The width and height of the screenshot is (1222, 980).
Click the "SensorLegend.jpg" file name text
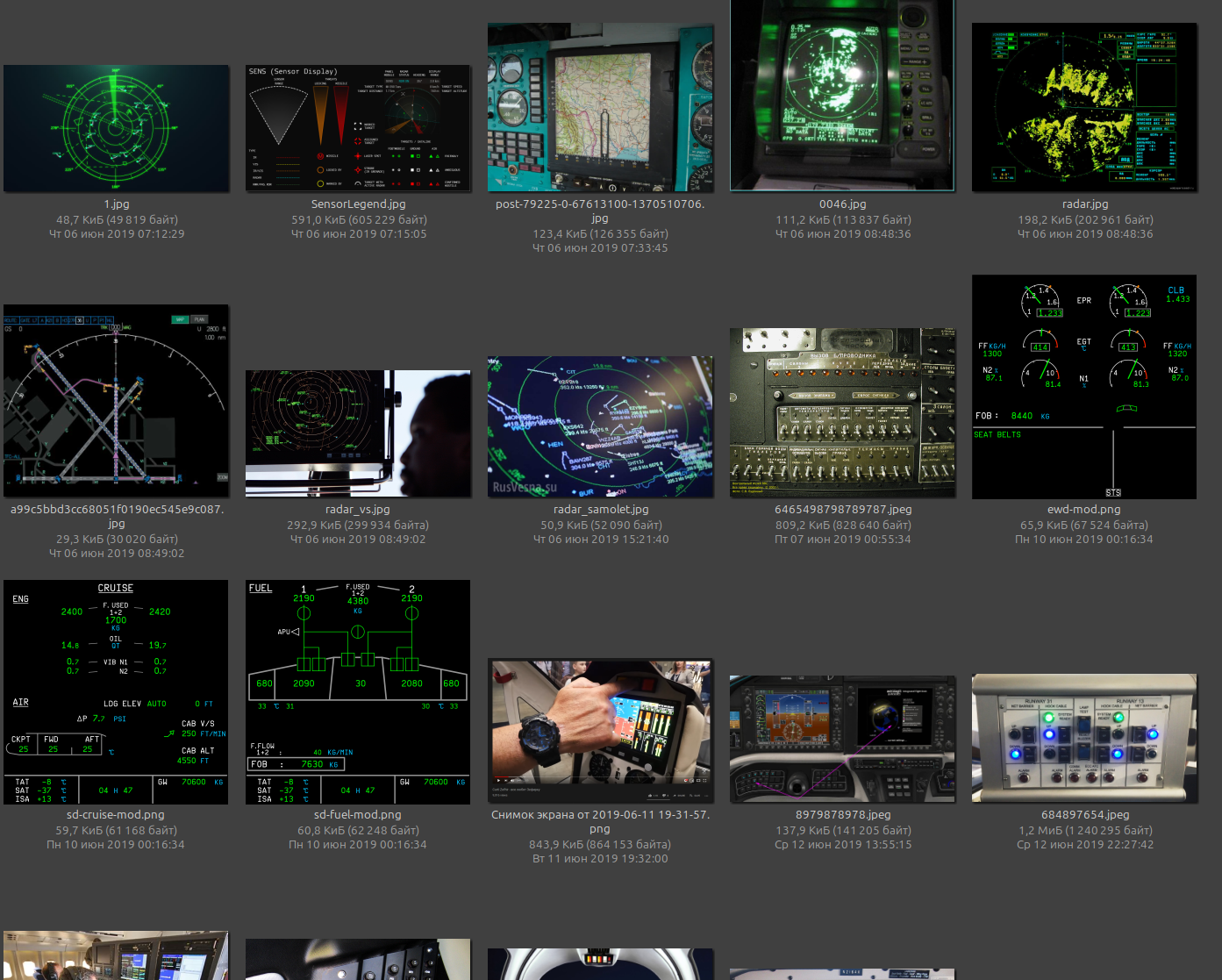pos(358,204)
